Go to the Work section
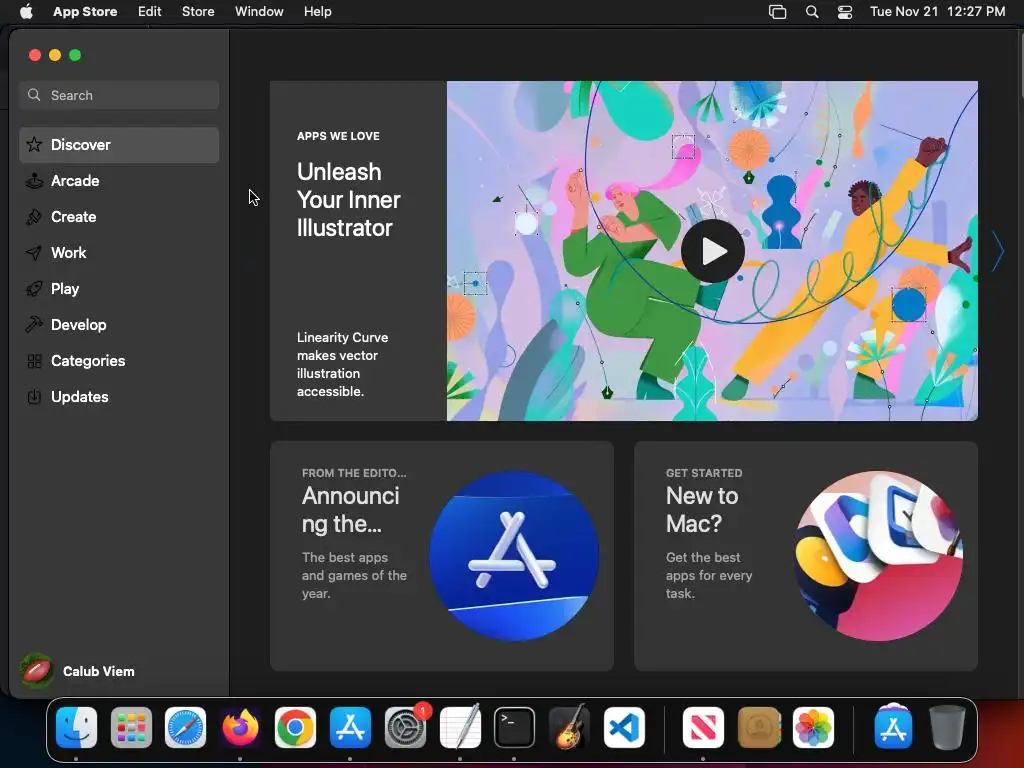 pyautogui.click(x=119, y=253)
